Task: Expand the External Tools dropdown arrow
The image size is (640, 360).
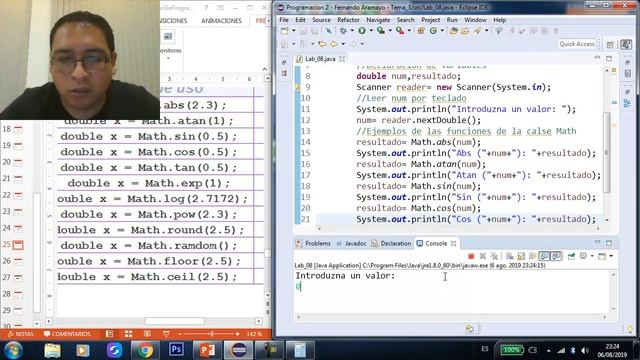Action: [409, 31]
